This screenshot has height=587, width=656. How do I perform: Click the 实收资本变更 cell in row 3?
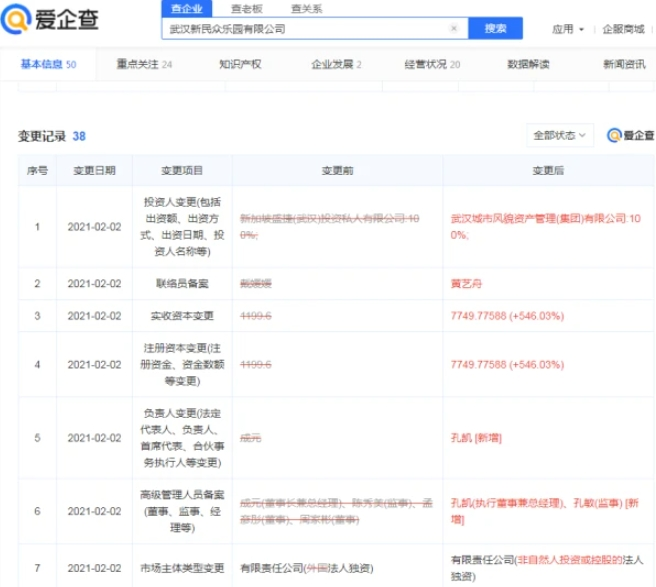(182, 315)
